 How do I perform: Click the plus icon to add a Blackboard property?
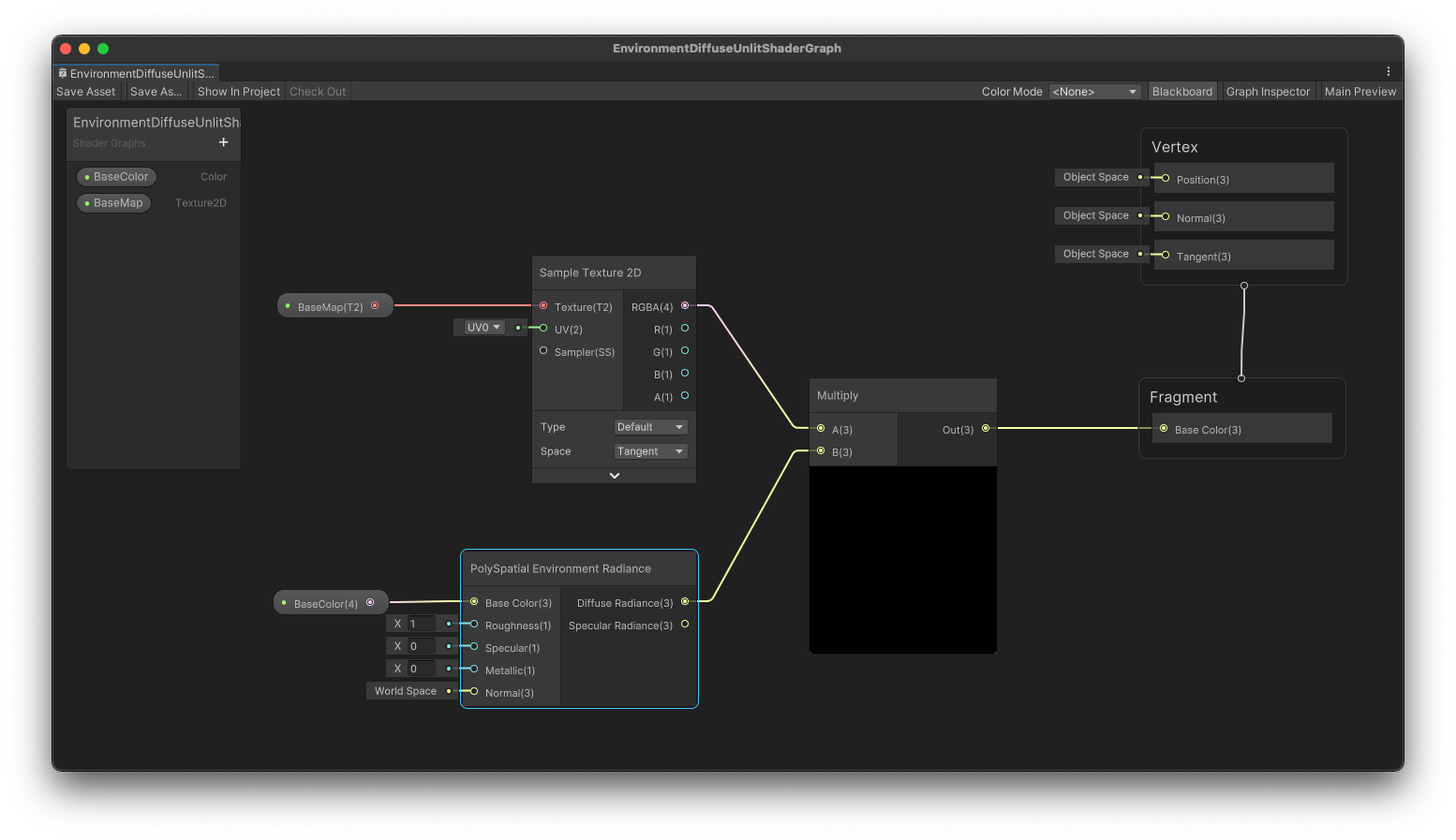click(x=223, y=142)
